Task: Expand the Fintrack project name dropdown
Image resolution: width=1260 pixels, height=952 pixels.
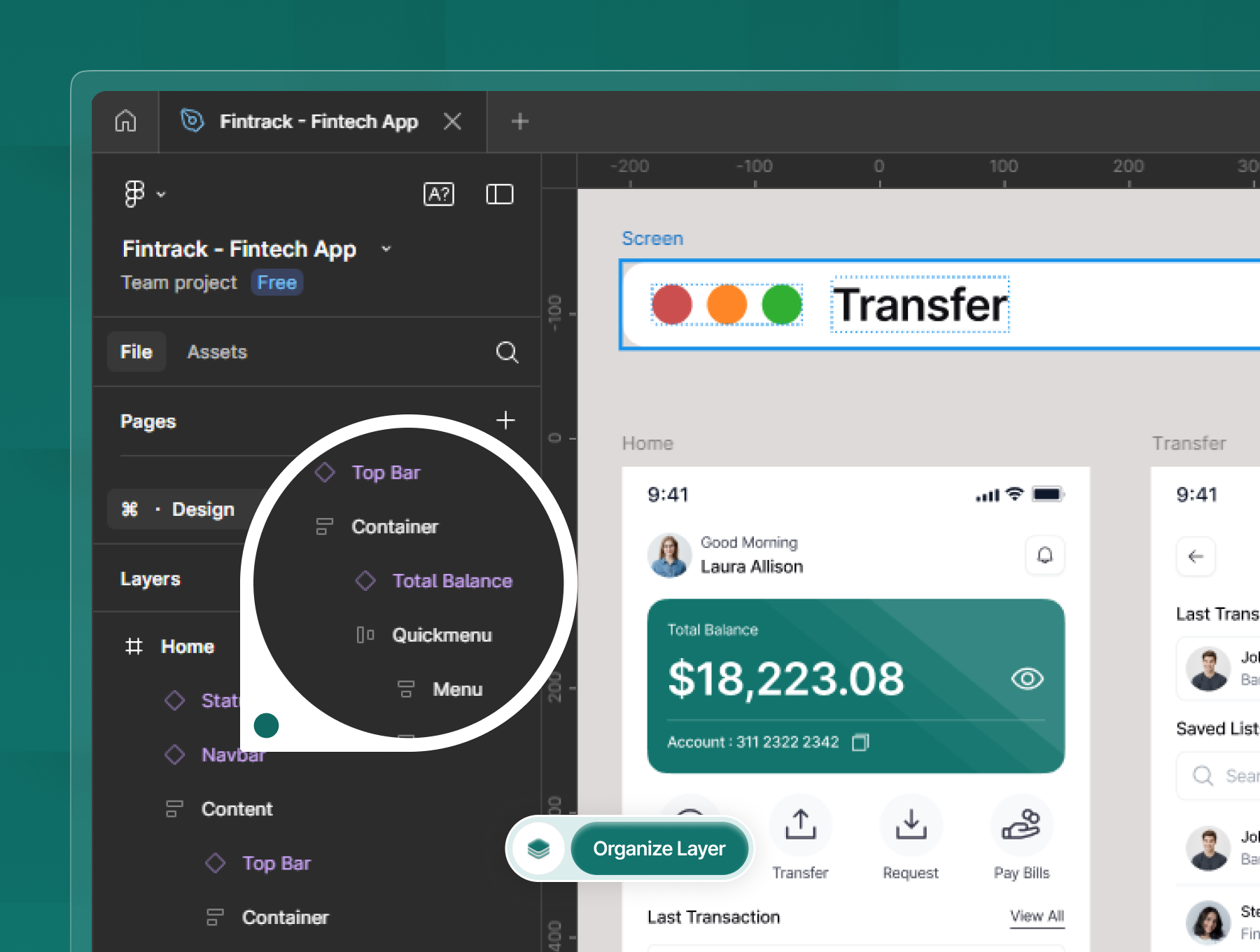Action: pyautogui.click(x=386, y=249)
